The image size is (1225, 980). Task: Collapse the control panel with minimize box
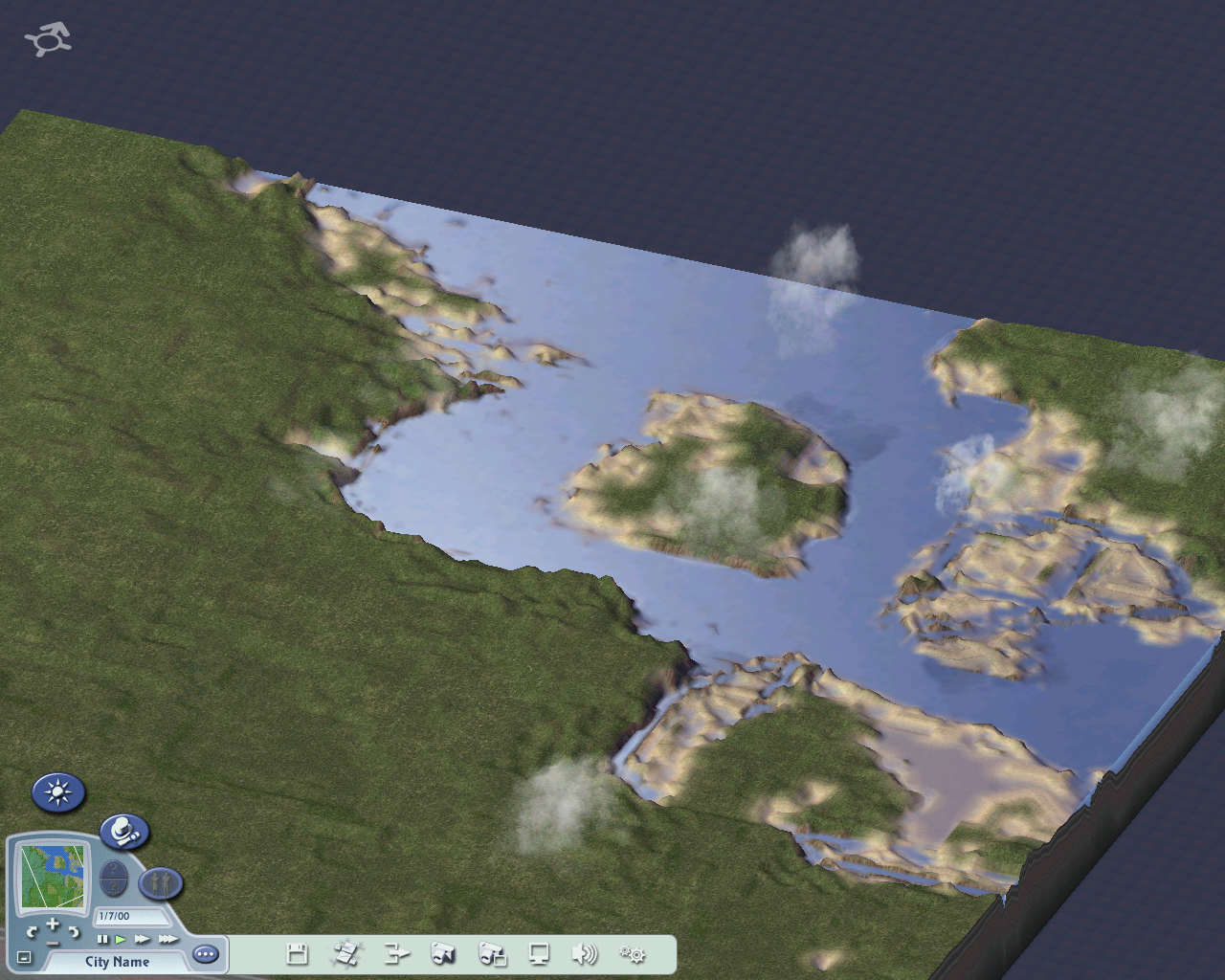[24, 957]
